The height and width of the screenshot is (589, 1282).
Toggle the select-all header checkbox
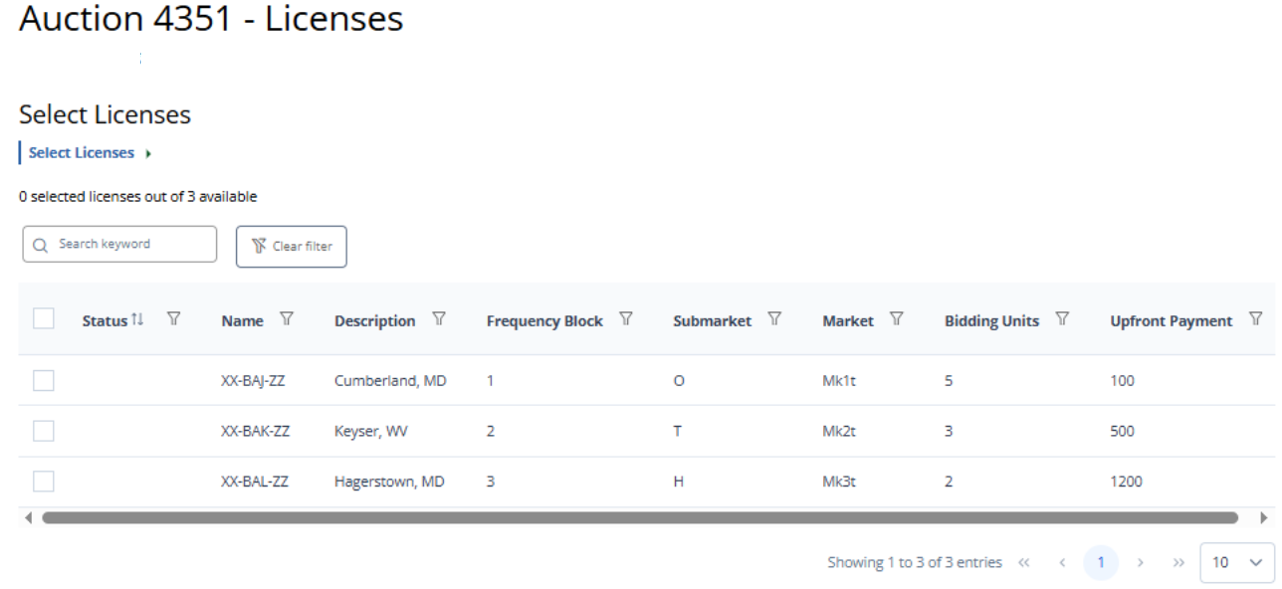44,319
